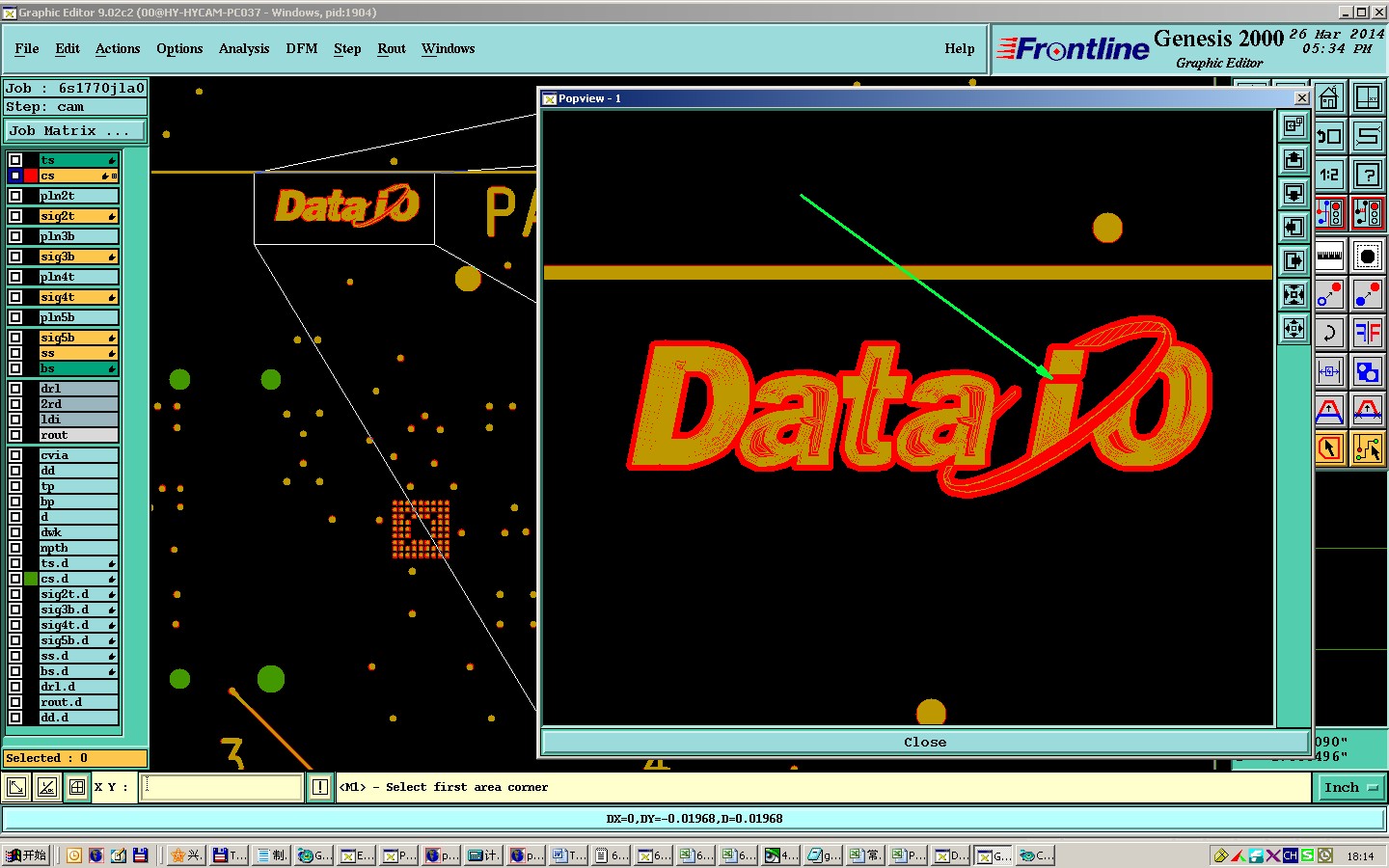This screenshot has height=868, width=1389.
Task: Click Popview zoom-in arrows icon
Action: tap(1294, 294)
